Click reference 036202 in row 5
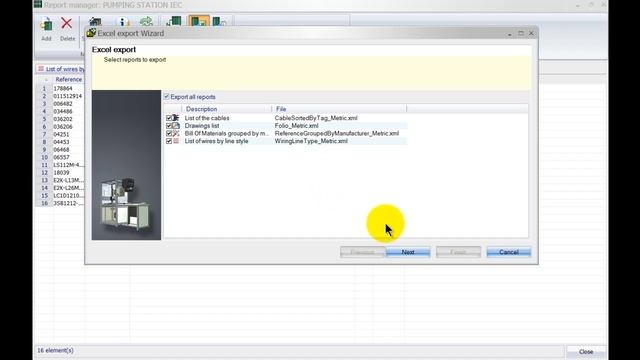This screenshot has width=640, height=360. 62,119
